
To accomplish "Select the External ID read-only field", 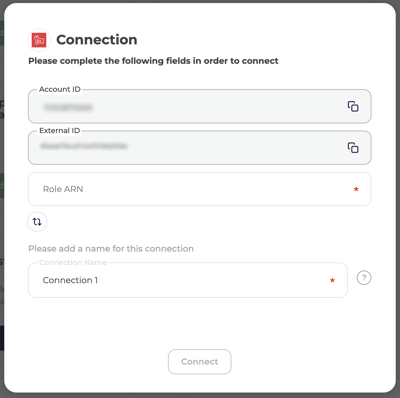I will (200, 147).
